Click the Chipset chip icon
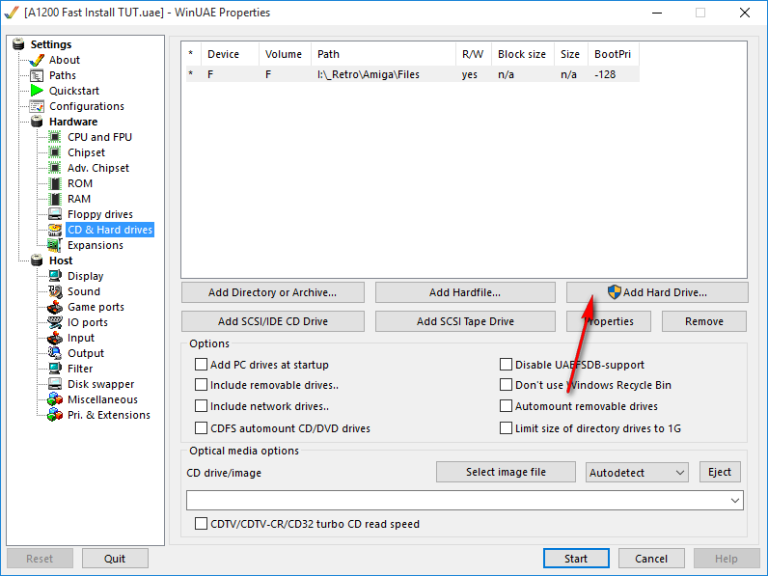The image size is (768, 576). click(55, 152)
